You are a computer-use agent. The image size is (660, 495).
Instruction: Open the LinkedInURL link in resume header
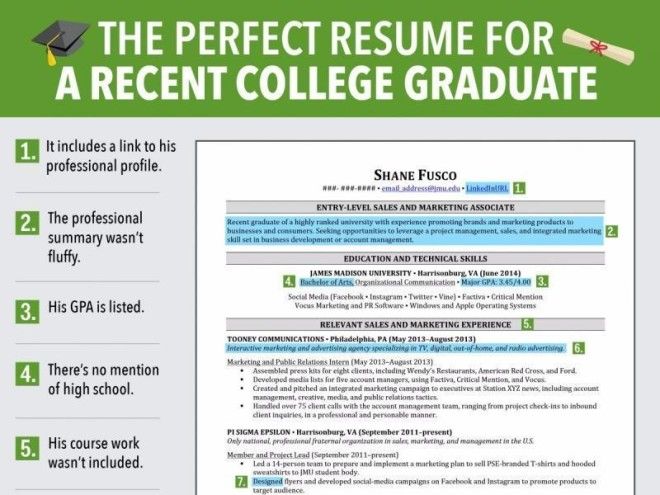pyautogui.click(x=487, y=188)
